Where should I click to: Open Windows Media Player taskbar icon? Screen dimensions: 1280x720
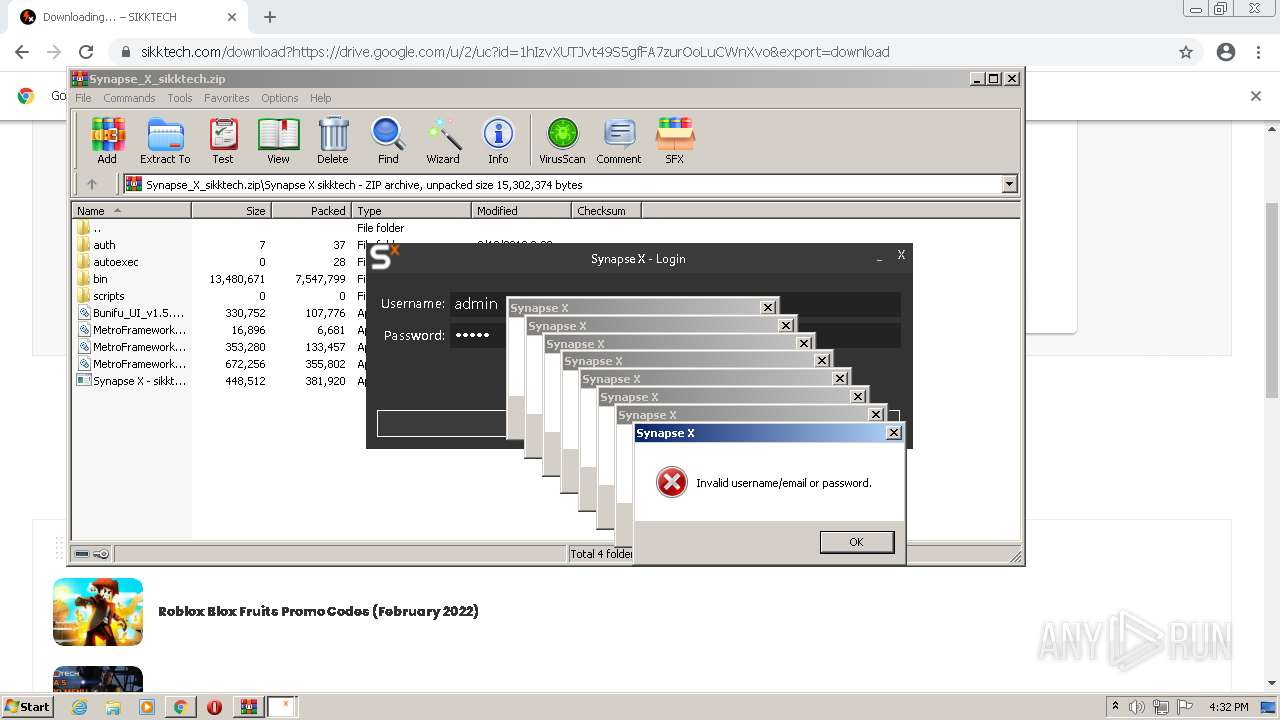click(x=147, y=707)
